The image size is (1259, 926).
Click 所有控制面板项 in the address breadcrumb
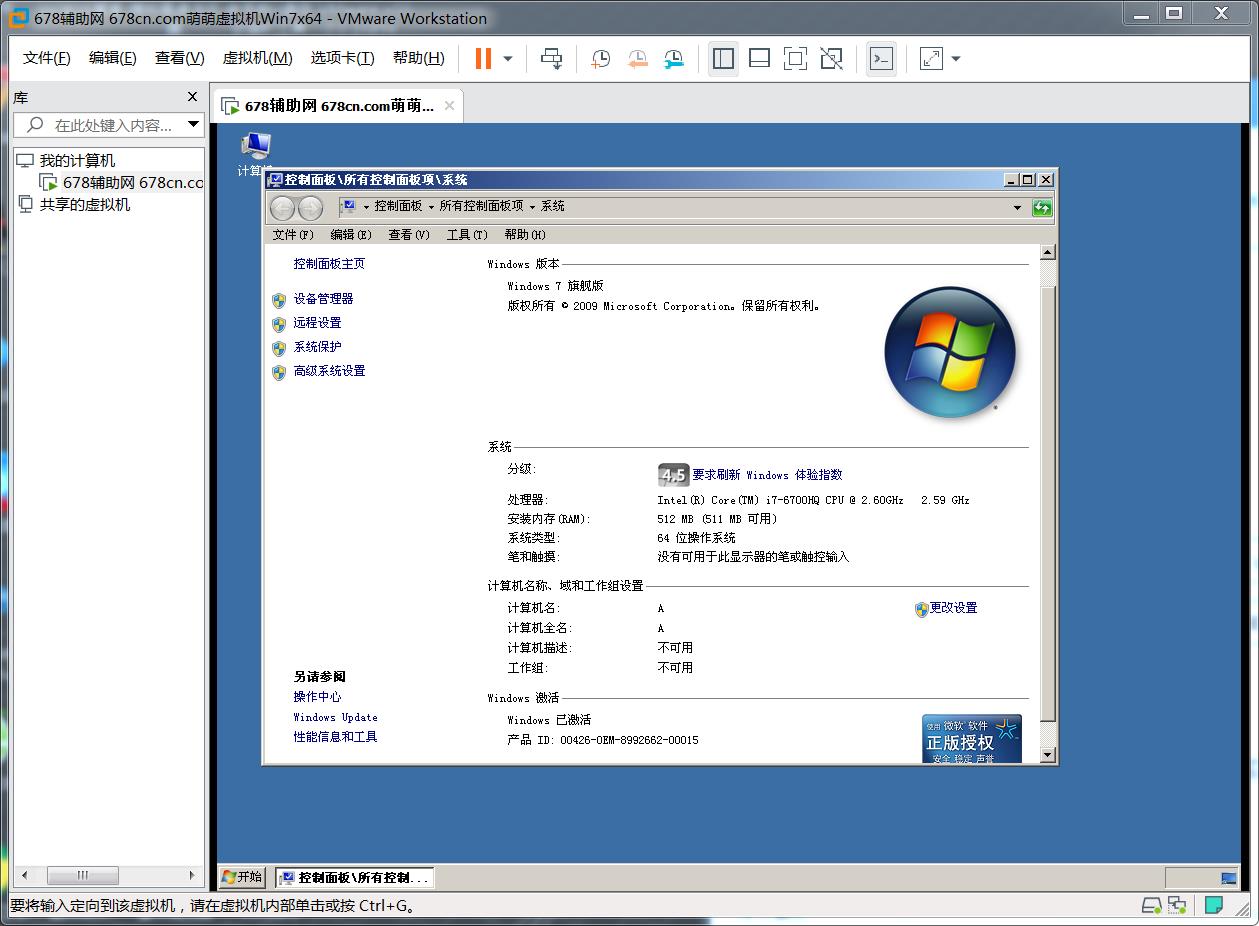click(481, 206)
